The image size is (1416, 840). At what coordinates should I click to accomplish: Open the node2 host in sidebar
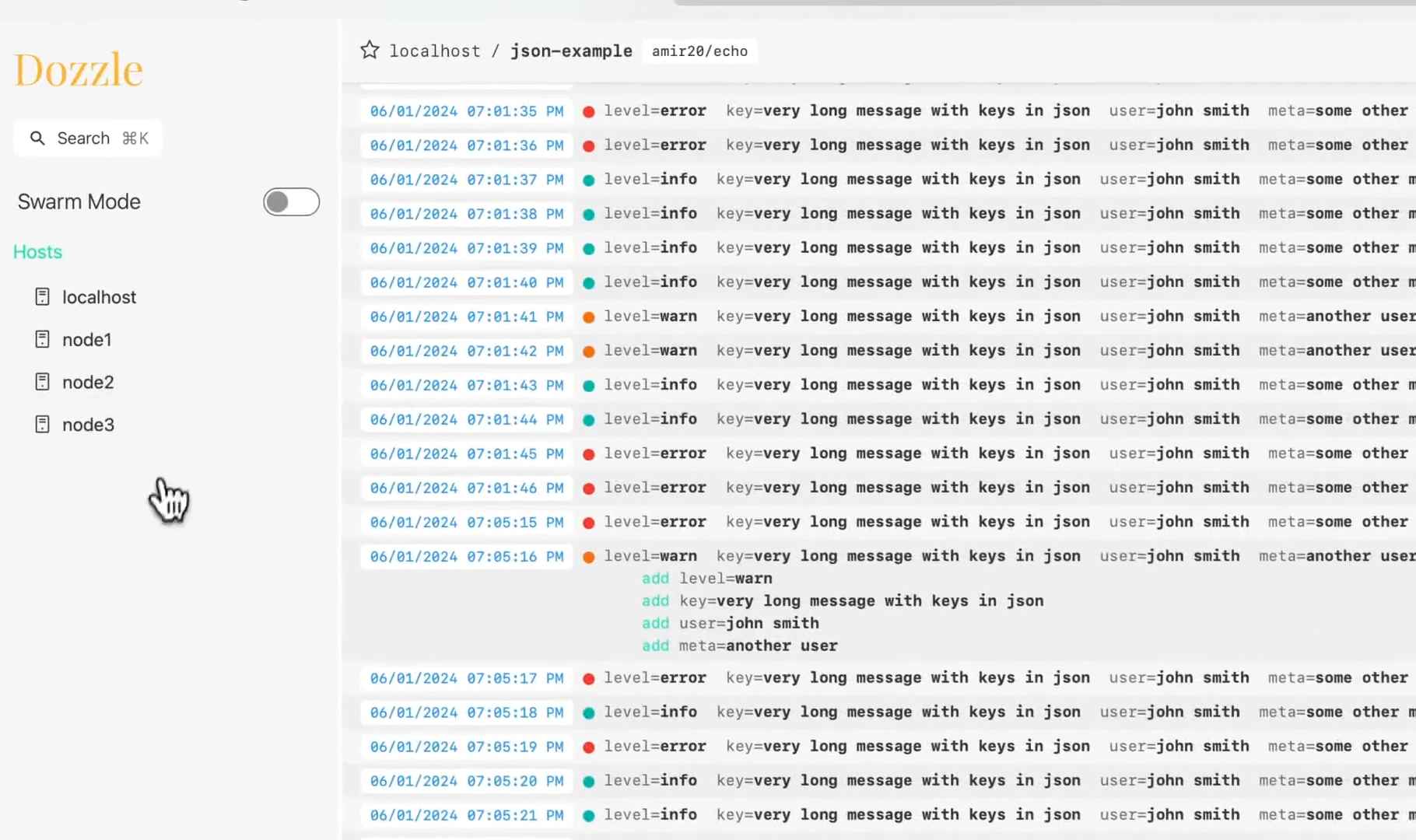click(88, 382)
